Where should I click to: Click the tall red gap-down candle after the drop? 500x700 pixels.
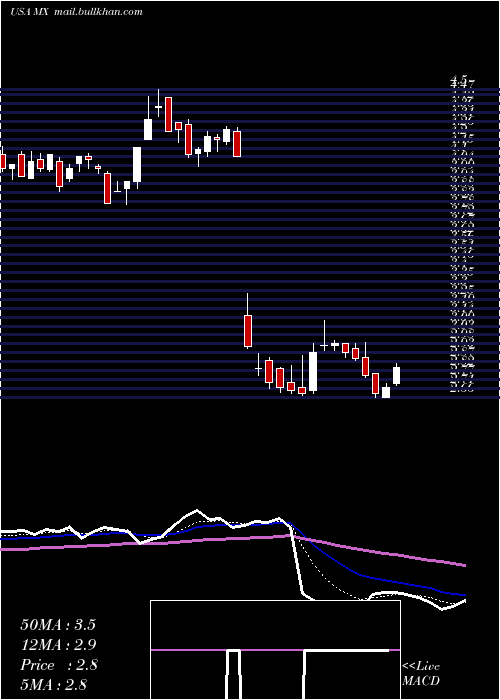[248, 331]
